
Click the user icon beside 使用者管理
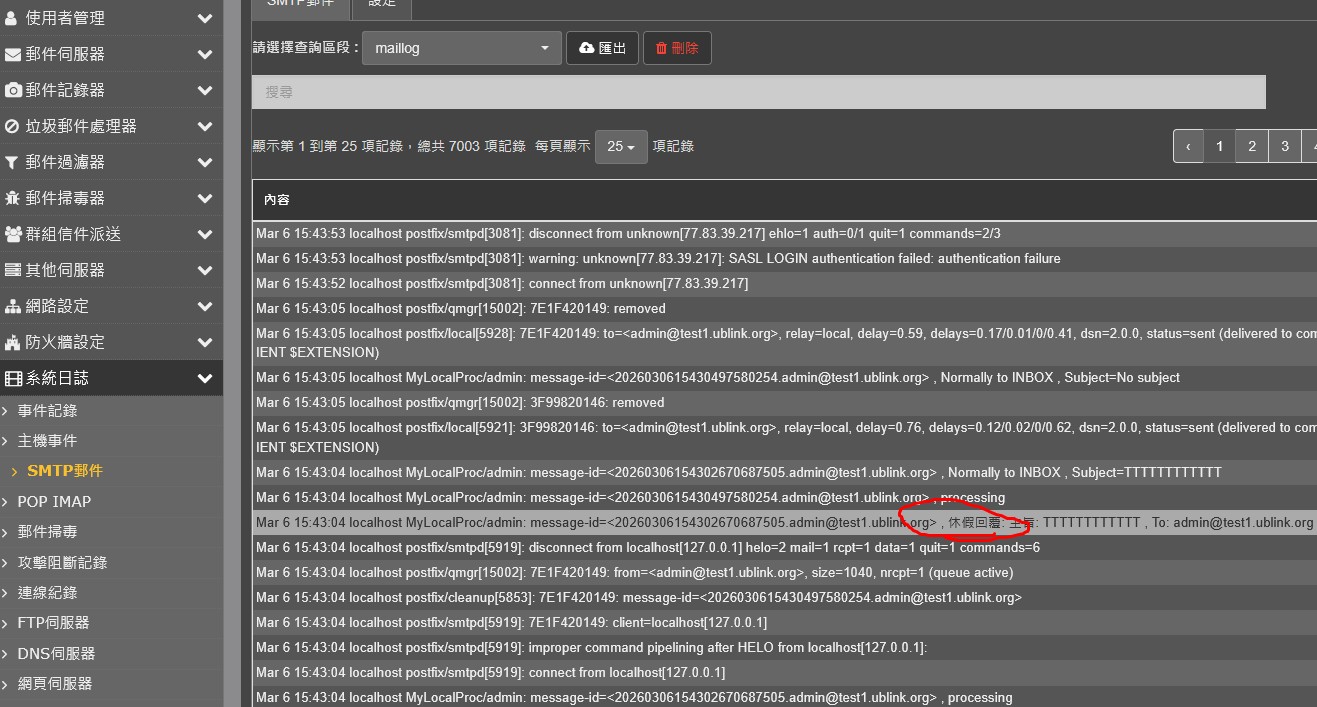coord(12,18)
